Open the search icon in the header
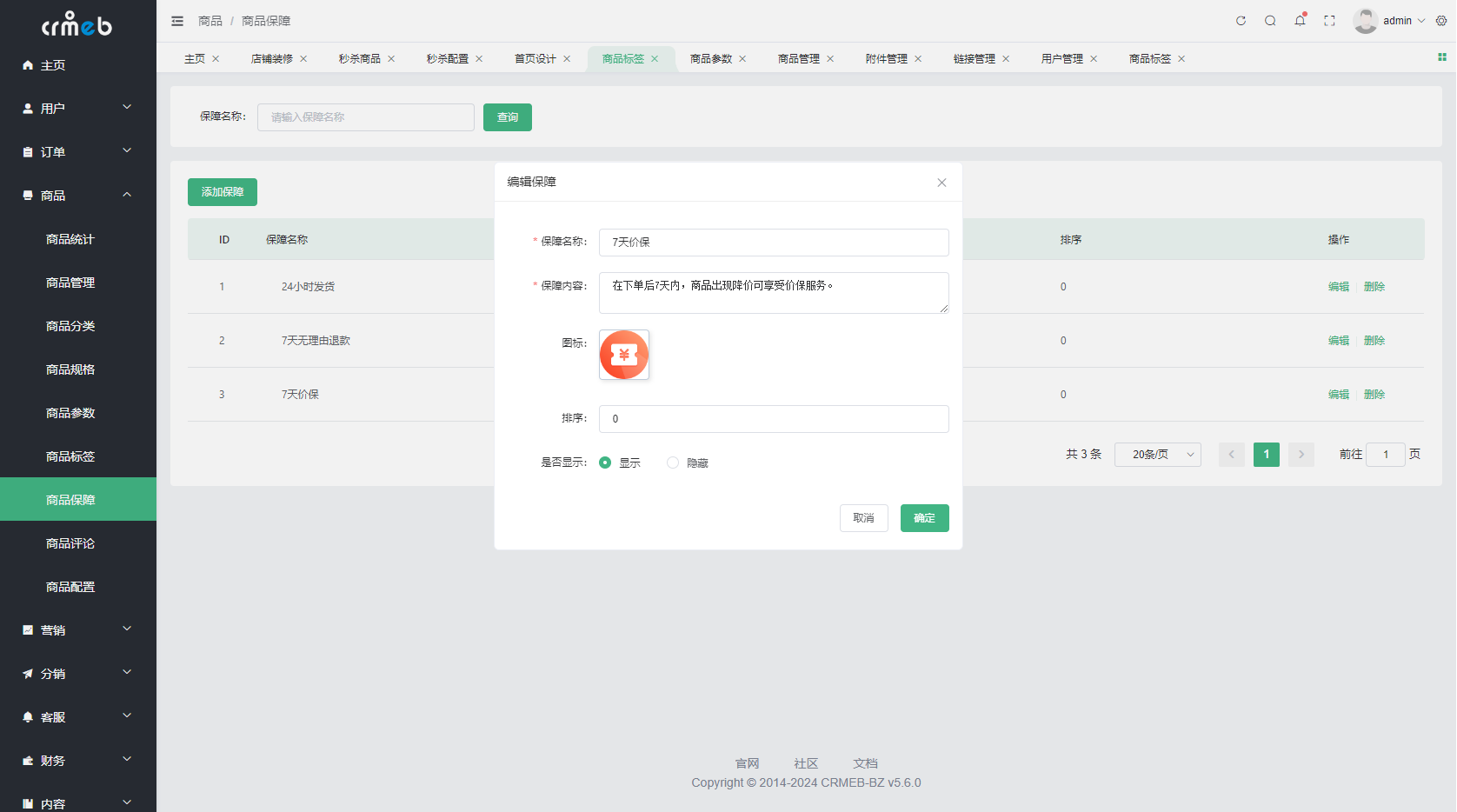 (x=1270, y=20)
